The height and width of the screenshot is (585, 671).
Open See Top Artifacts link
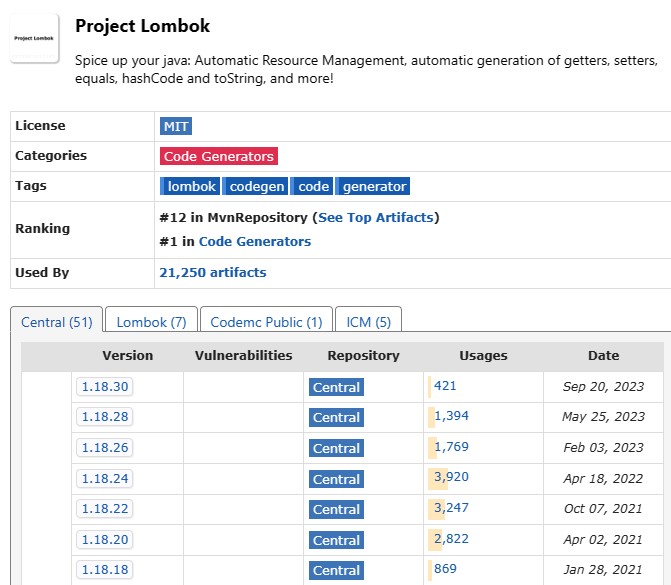[376, 217]
